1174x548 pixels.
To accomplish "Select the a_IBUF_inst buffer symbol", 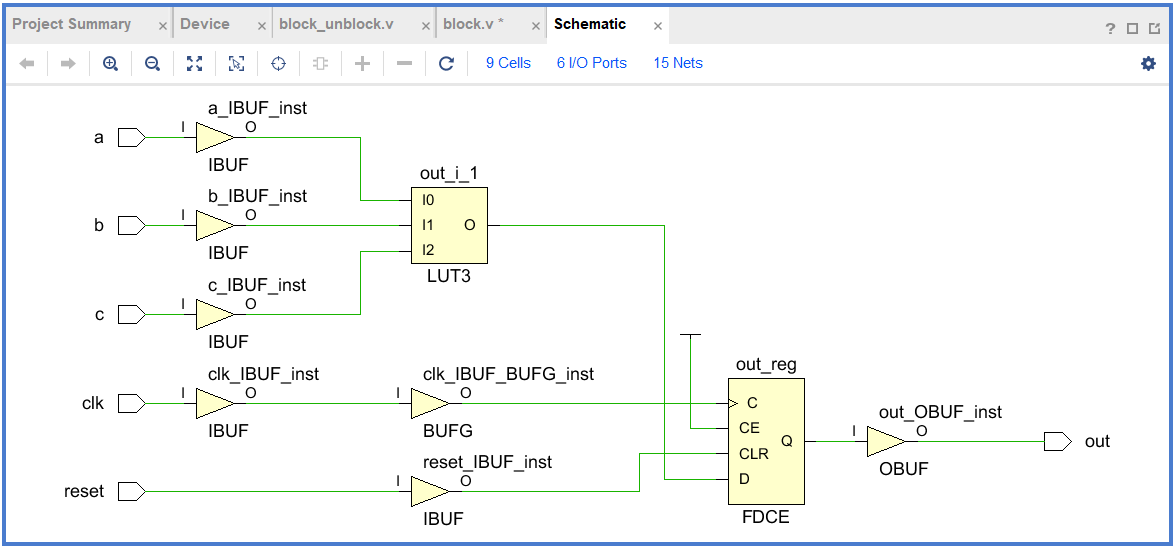I will click(x=215, y=138).
